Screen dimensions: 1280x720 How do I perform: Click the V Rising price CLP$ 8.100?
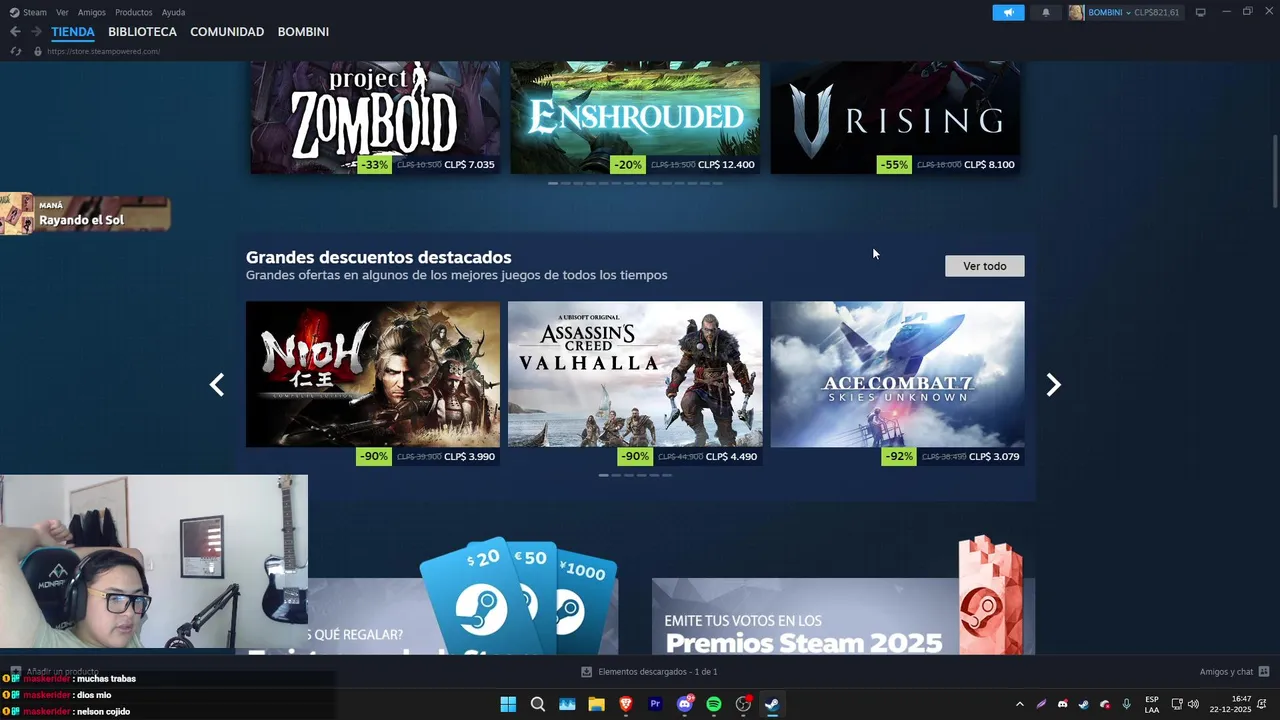point(989,165)
